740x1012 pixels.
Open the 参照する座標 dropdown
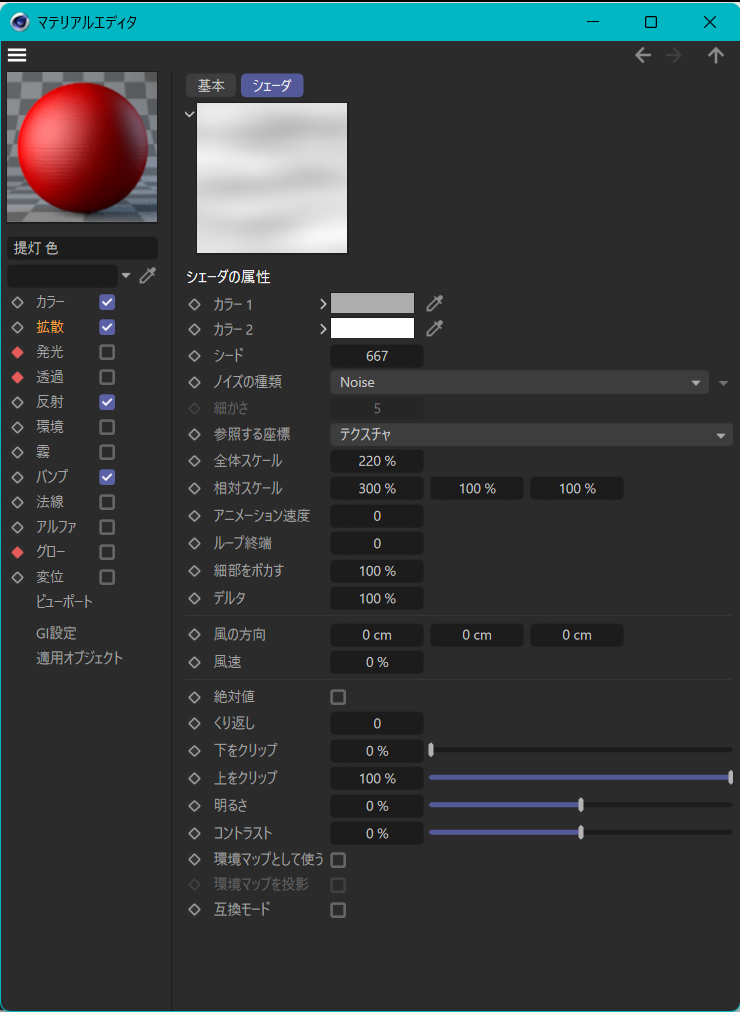tap(531, 435)
